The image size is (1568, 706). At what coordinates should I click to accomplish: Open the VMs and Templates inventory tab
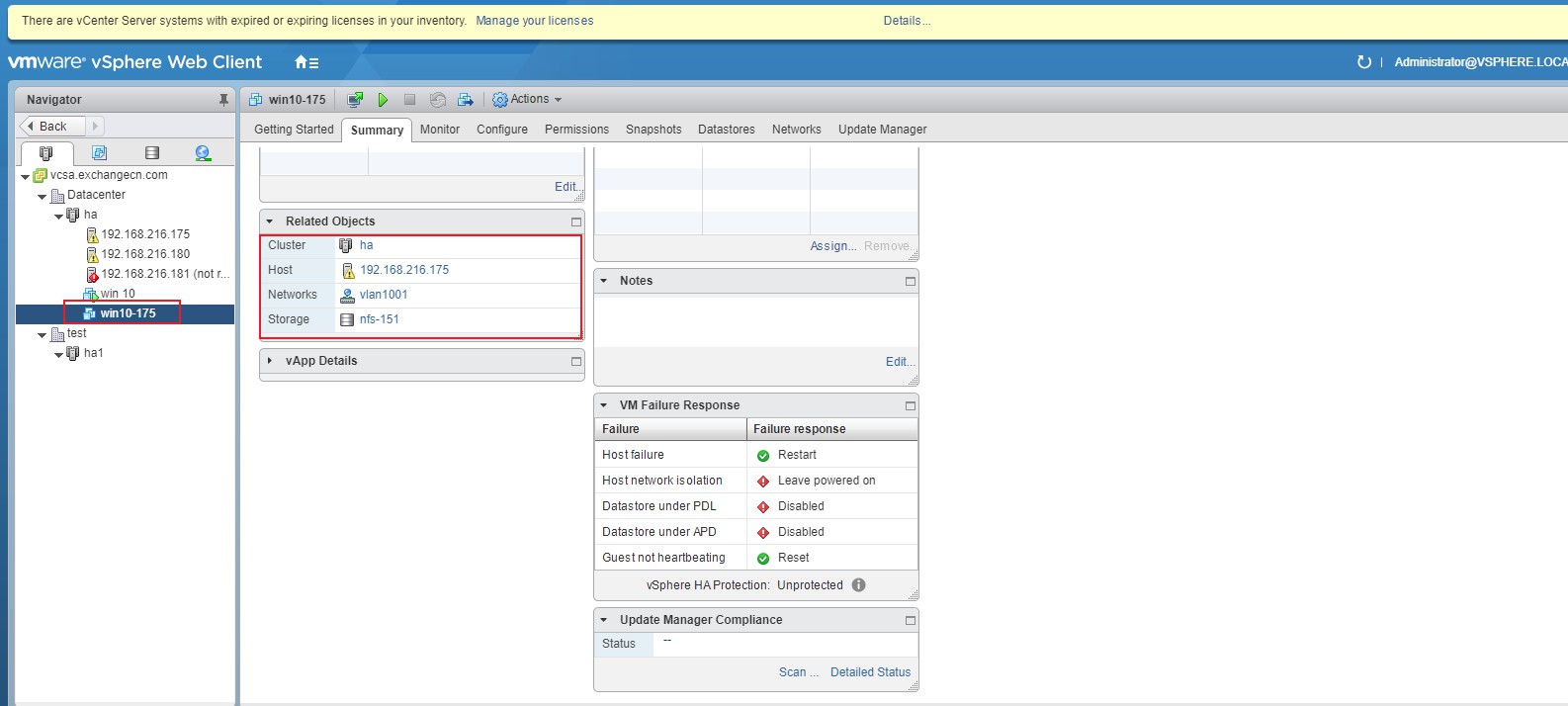pyautogui.click(x=99, y=153)
